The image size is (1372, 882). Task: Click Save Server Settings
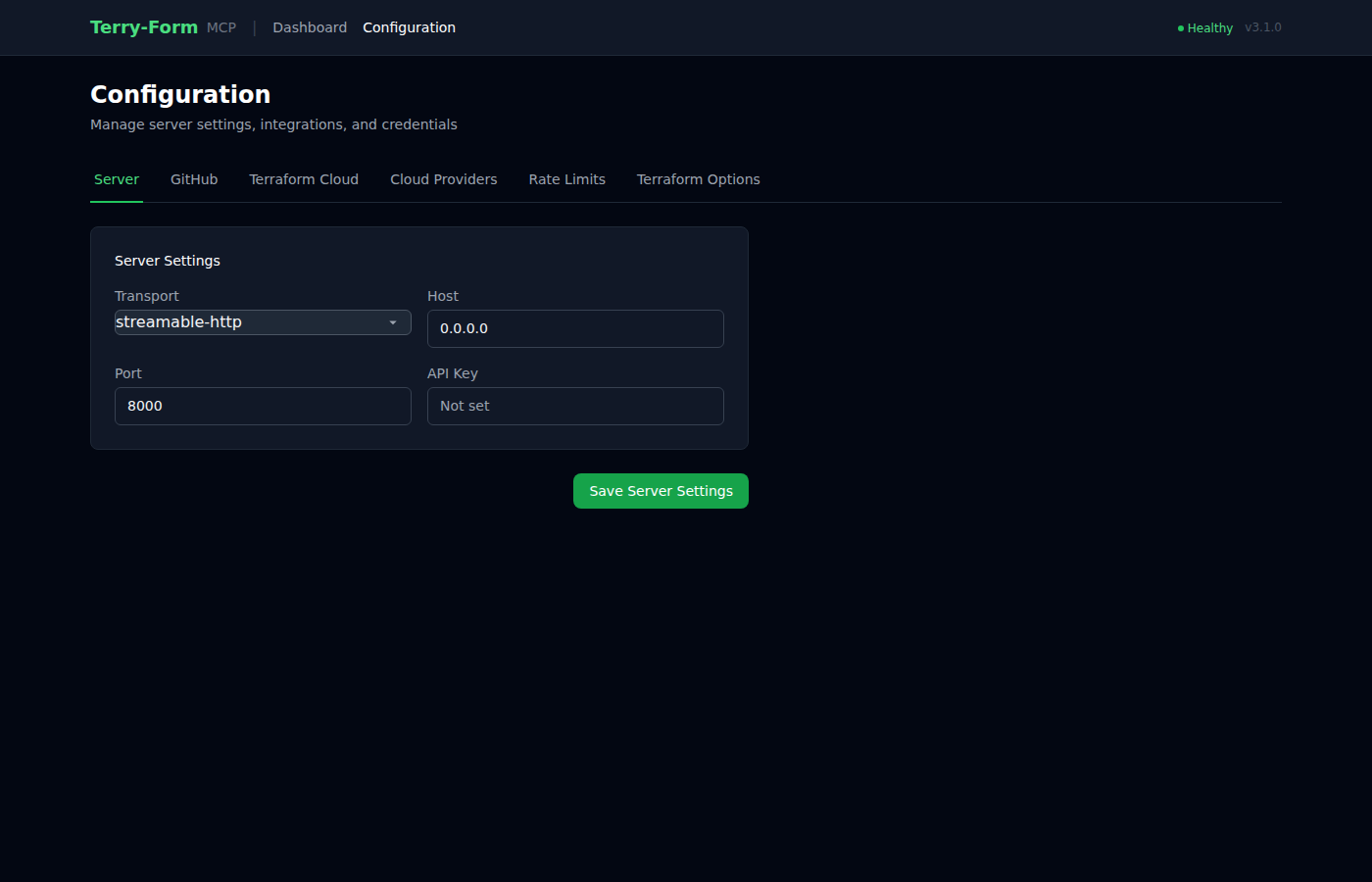tap(661, 490)
